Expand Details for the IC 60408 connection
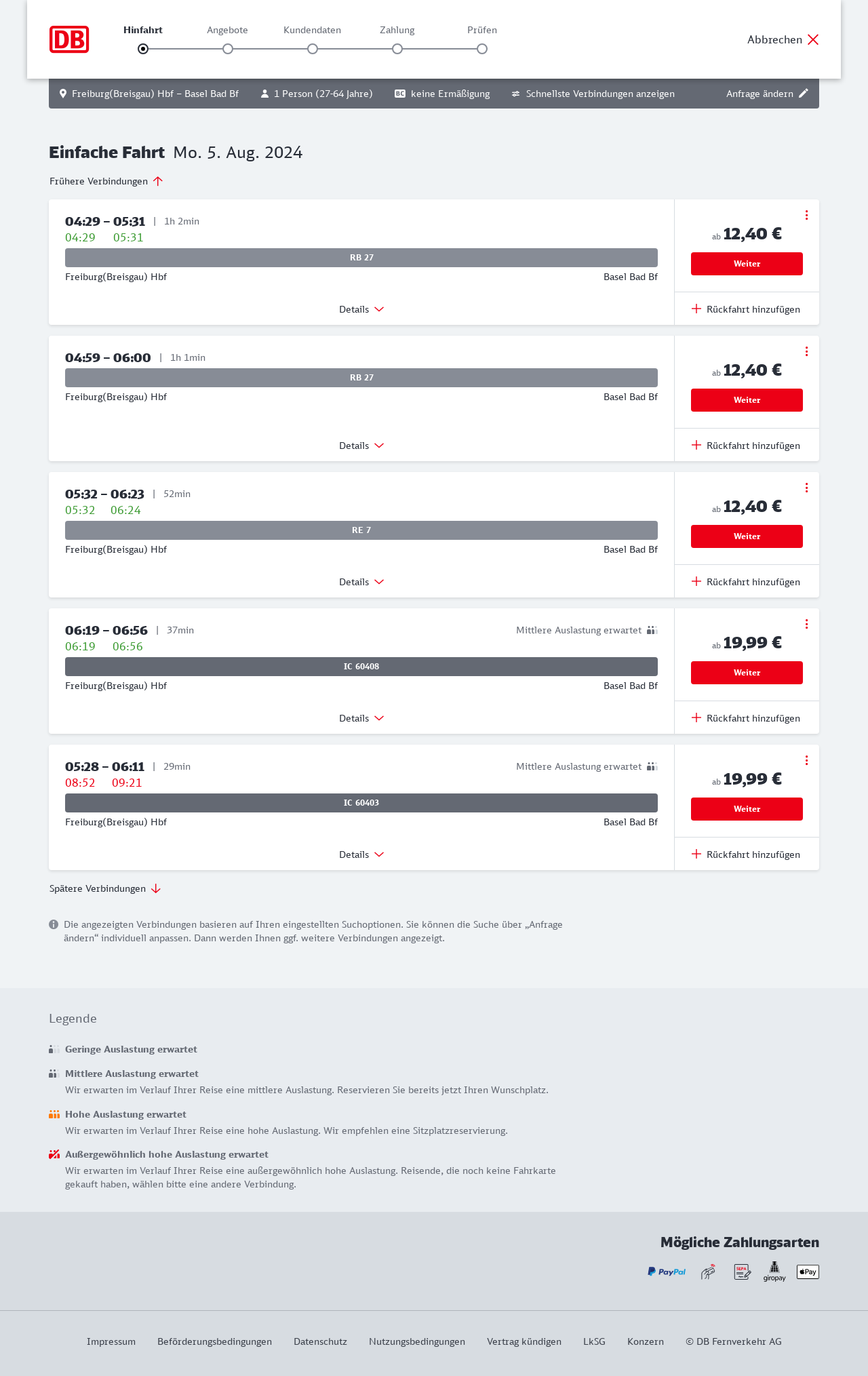This screenshot has height=1376, width=868. point(361,718)
